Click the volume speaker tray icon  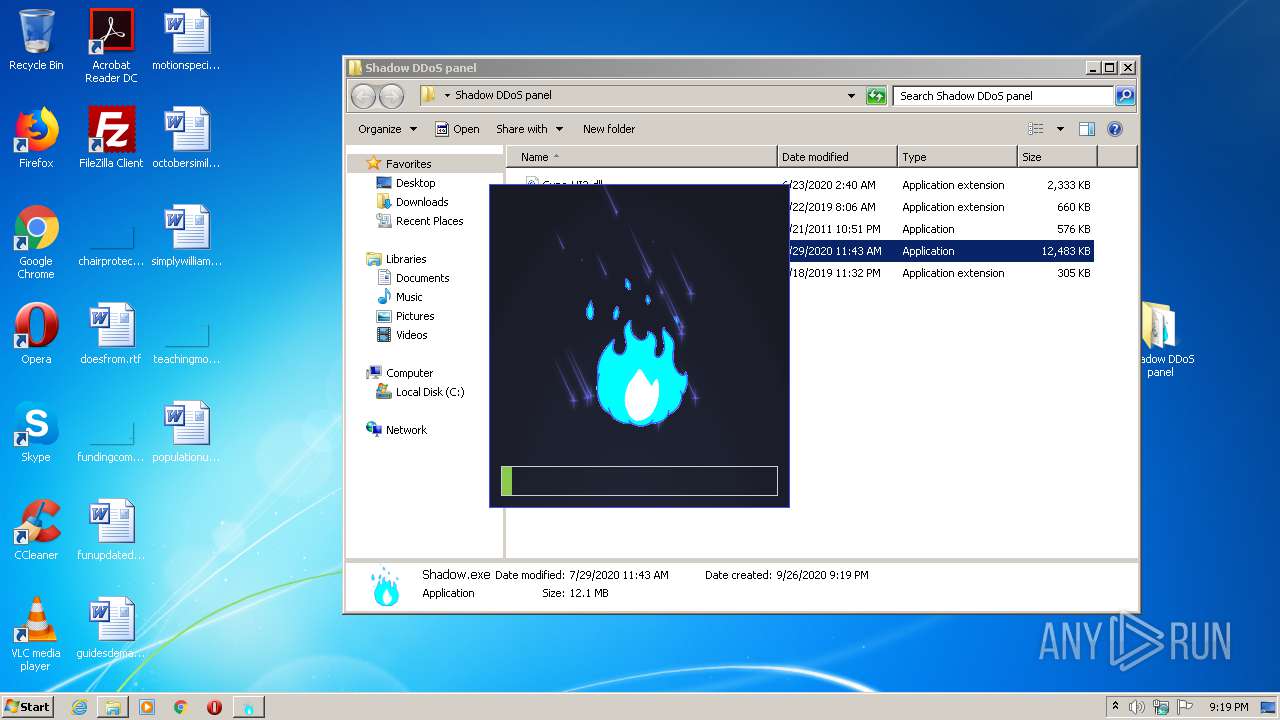coord(1137,707)
